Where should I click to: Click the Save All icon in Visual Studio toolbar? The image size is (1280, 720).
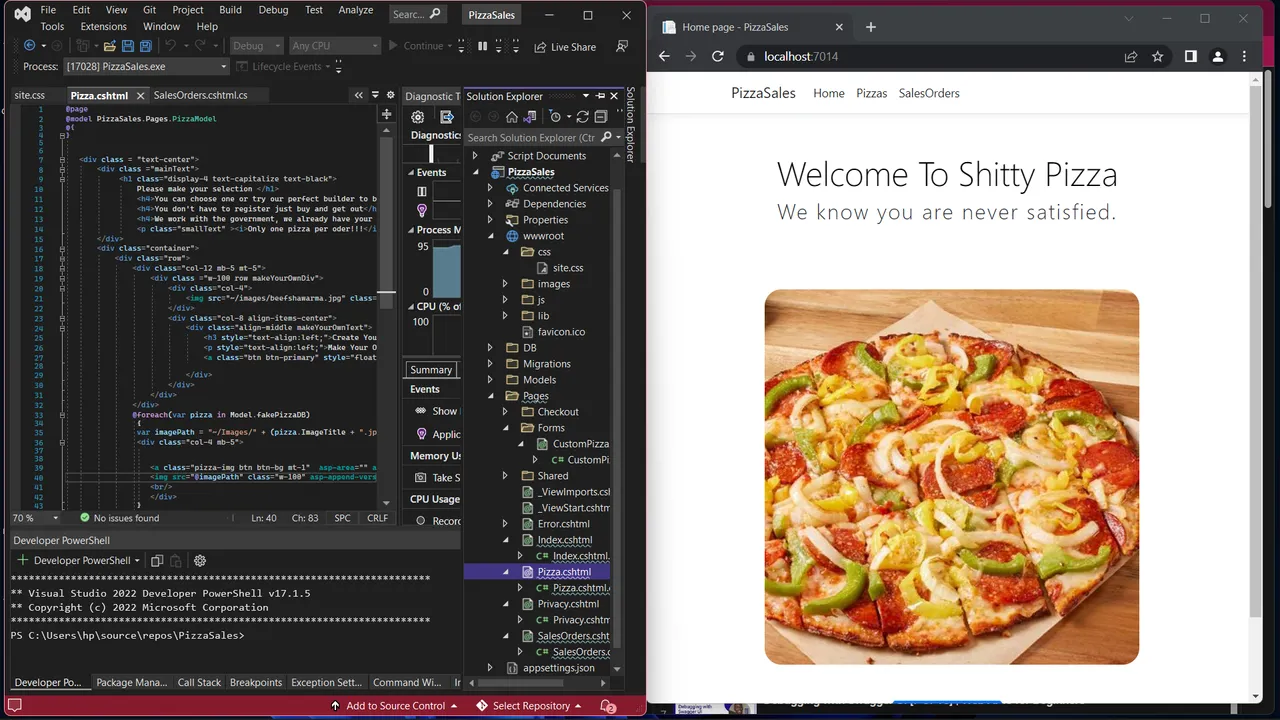click(146, 46)
